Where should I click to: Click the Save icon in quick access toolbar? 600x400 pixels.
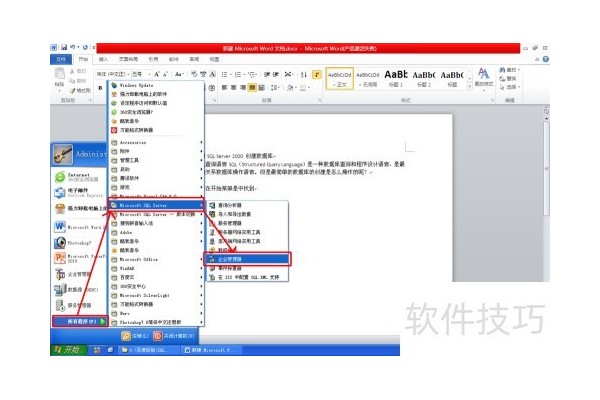point(64,47)
